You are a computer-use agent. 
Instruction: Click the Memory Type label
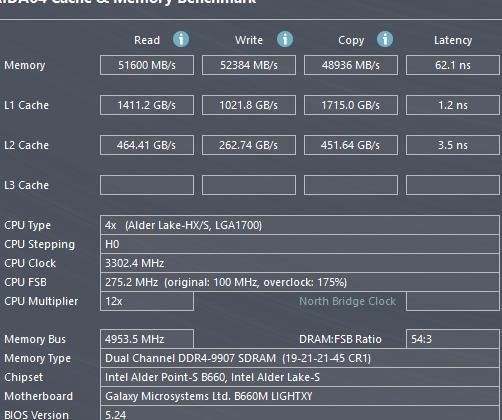(37, 358)
